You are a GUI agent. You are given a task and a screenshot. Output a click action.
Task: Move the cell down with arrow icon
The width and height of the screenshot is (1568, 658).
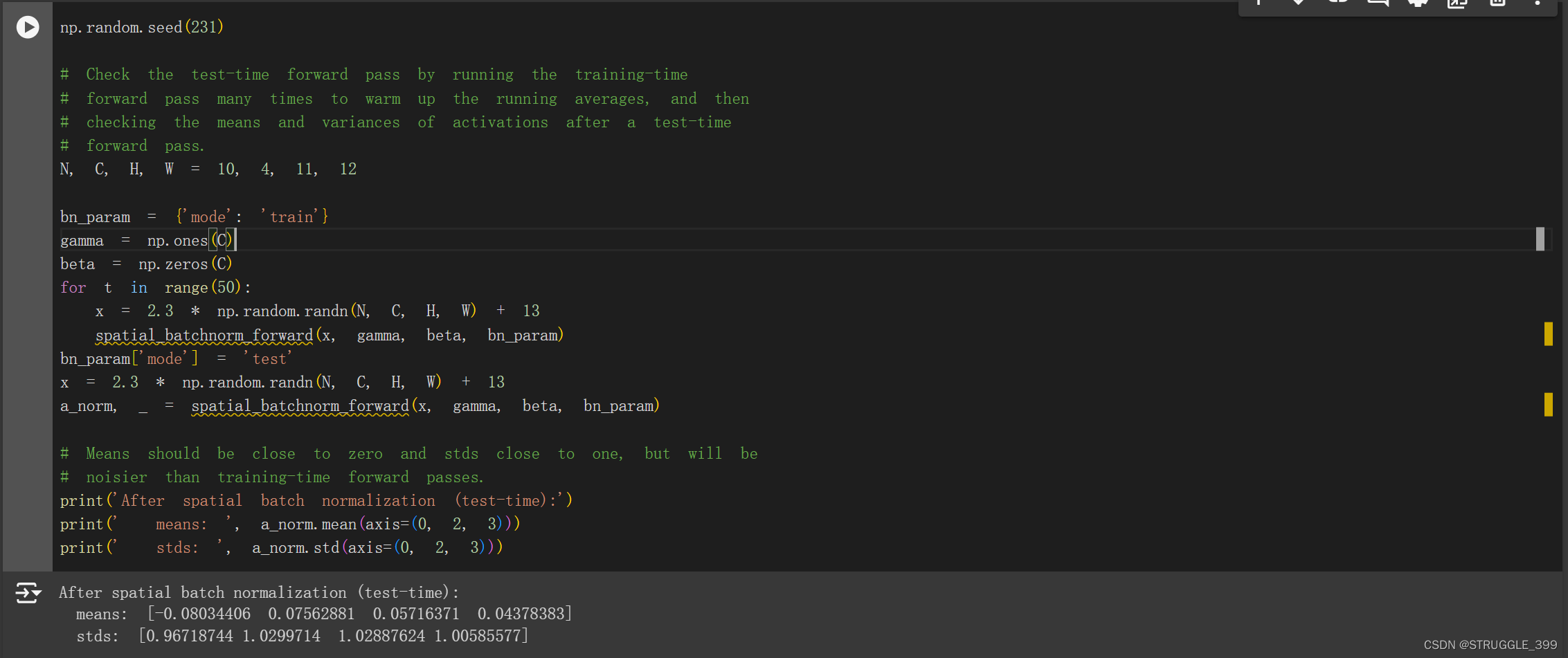[1299, 3]
